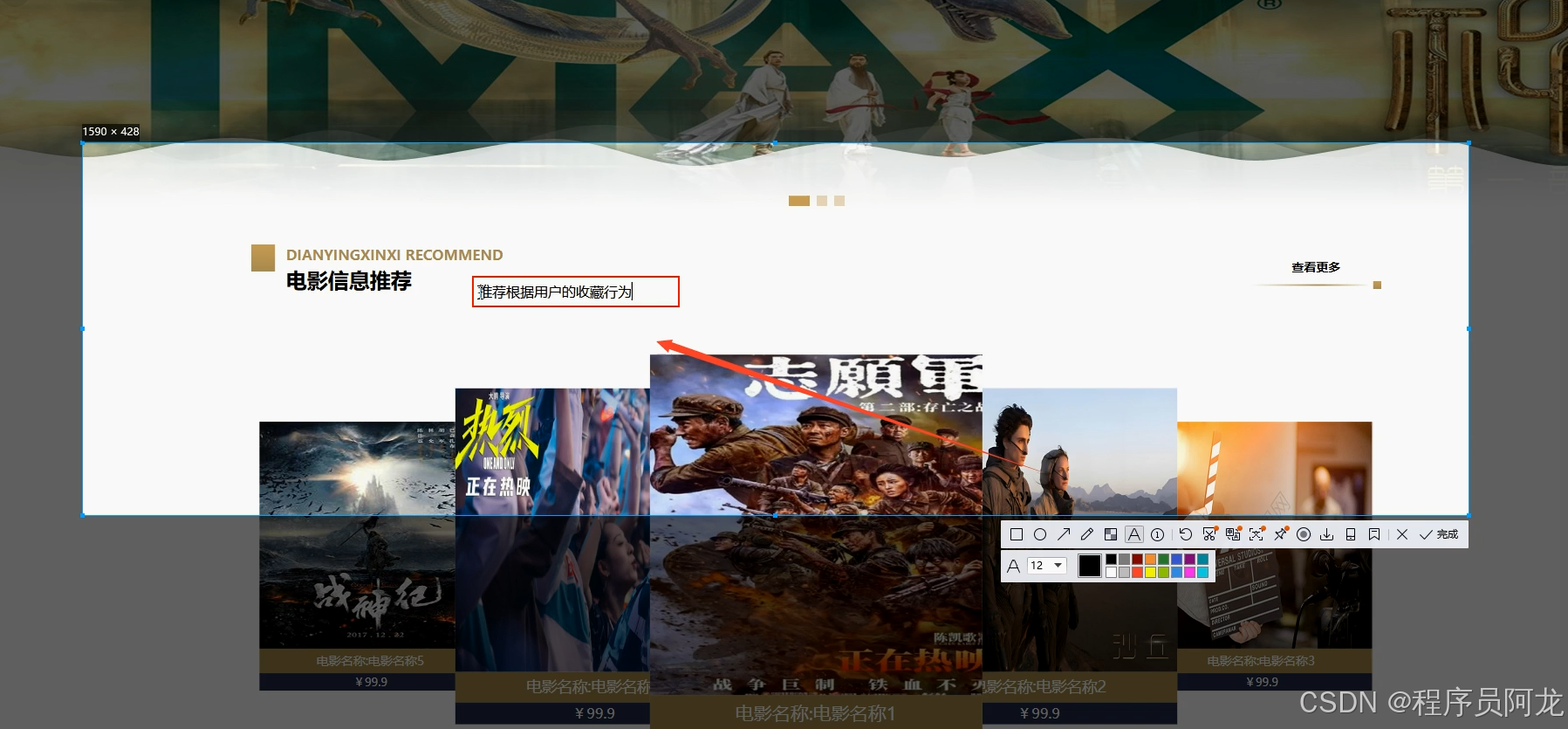Viewport: 1568px width, 729px height.
Task: Pick the magenta color swatch
Action: [1189, 573]
